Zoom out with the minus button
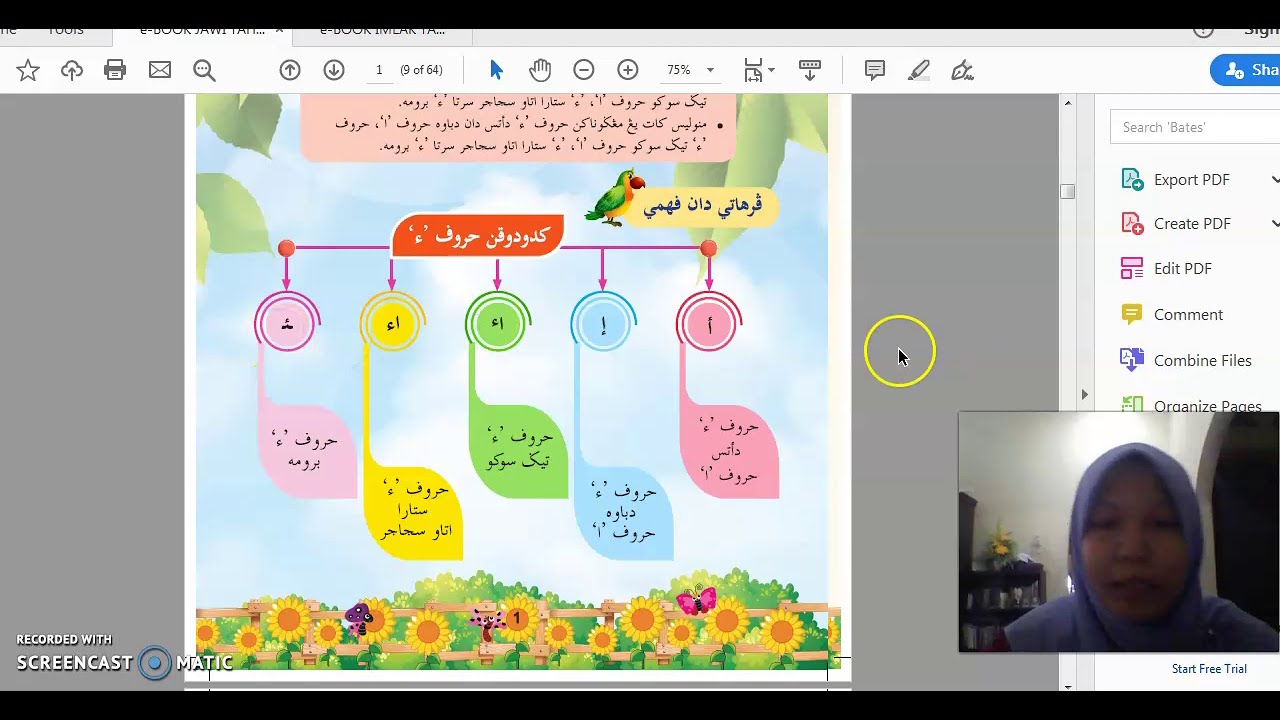The width and height of the screenshot is (1280, 720). [584, 70]
